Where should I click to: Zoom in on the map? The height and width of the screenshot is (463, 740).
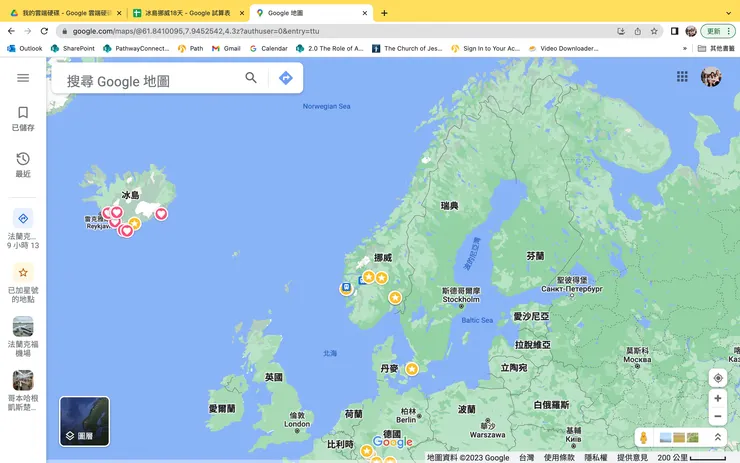(718, 398)
